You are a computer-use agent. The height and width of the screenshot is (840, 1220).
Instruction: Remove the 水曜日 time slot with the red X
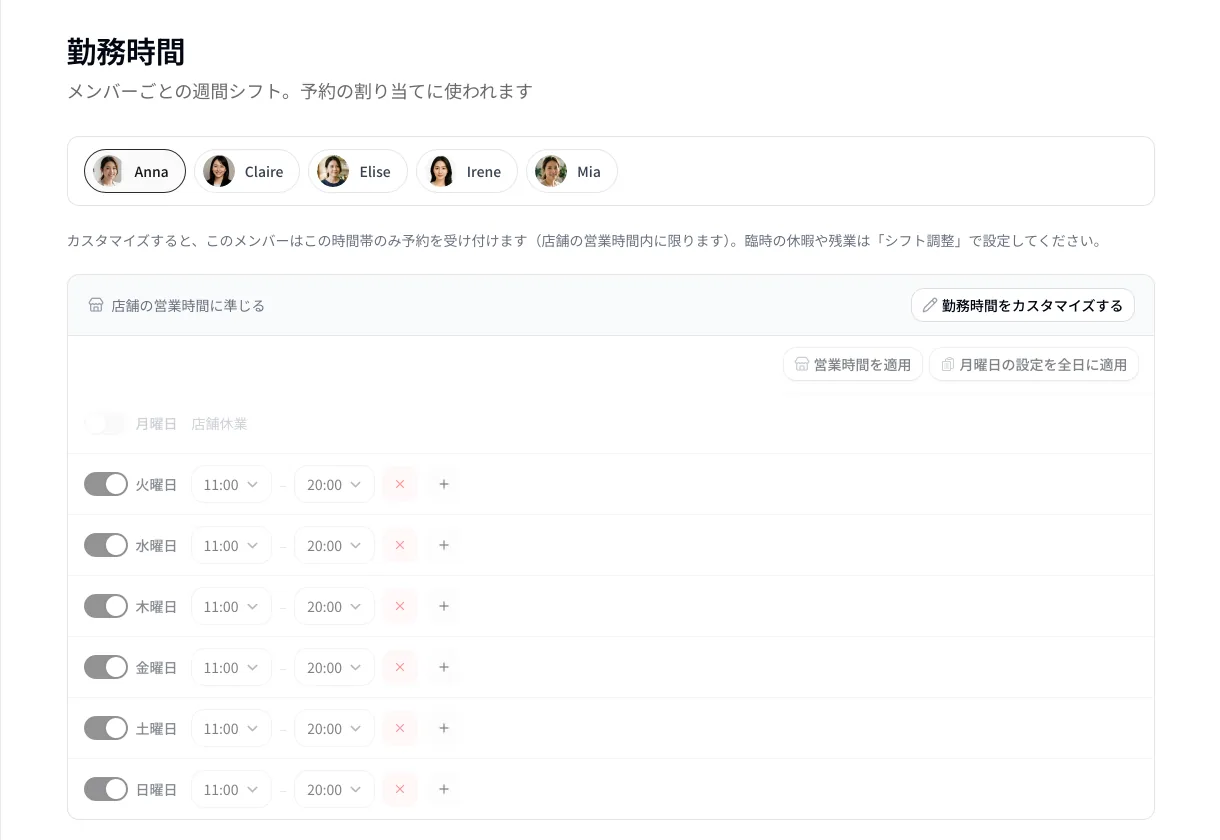click(400, 545)
